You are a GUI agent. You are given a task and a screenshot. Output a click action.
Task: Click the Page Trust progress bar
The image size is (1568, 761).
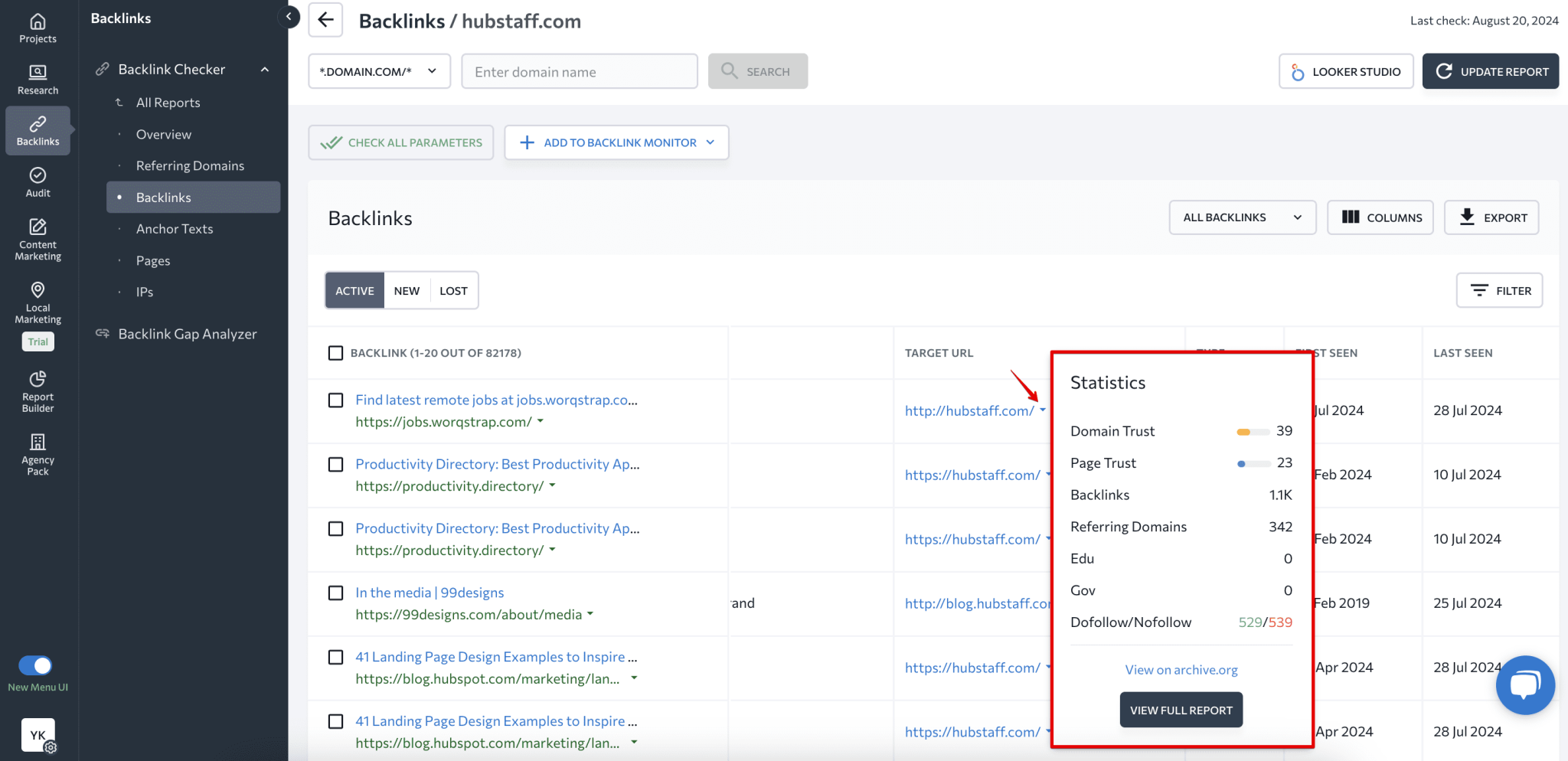tap(1253, 464)
